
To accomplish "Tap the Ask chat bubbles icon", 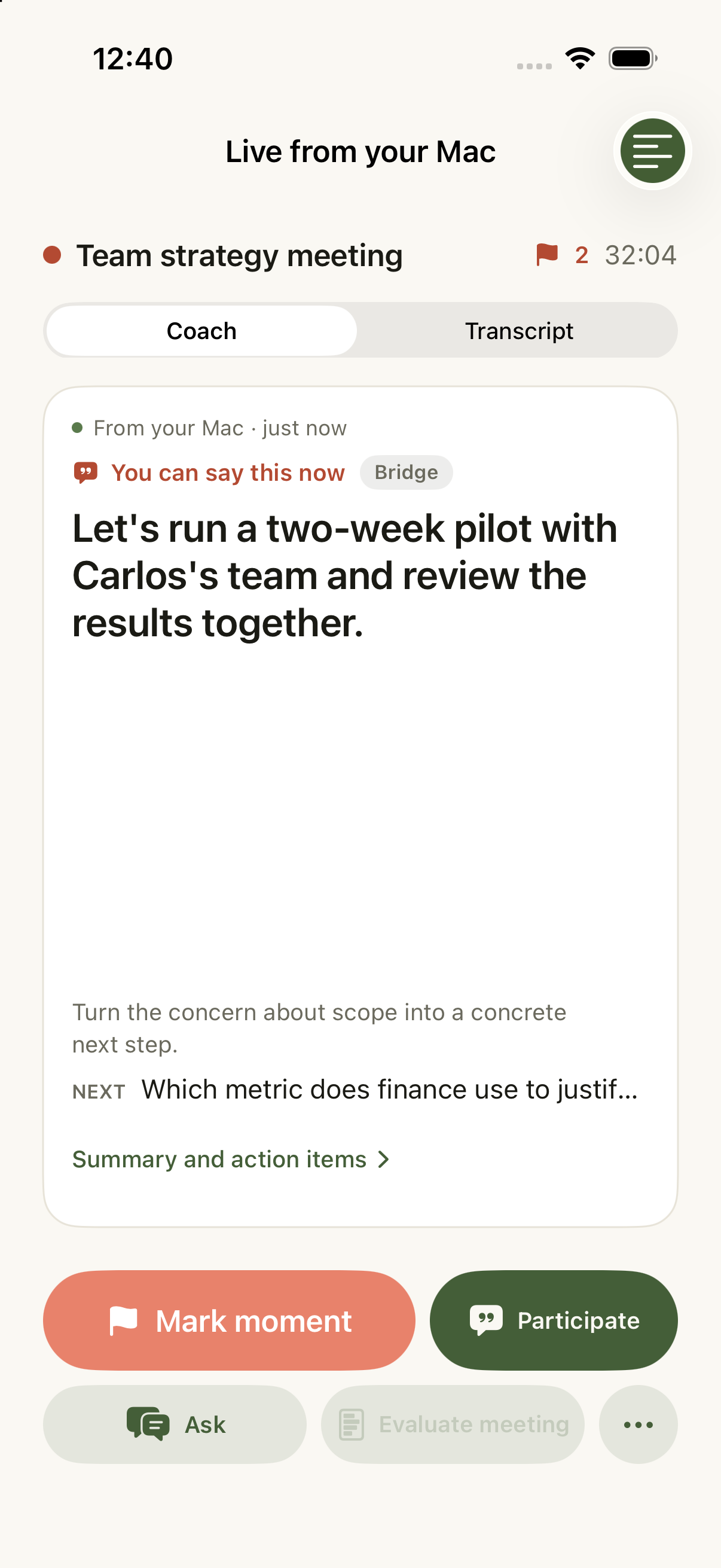I will 148,1424.
